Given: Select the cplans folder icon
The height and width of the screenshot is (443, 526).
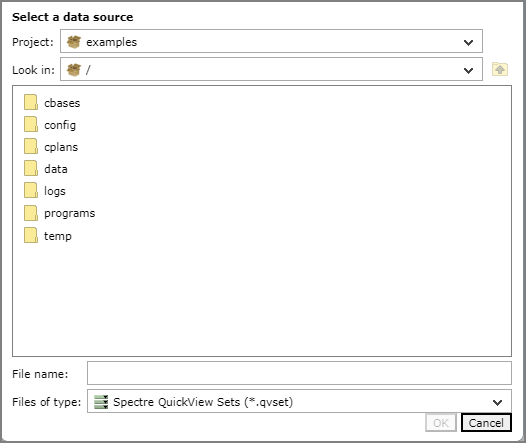Looking at the screenshot, I should point(31,147).
